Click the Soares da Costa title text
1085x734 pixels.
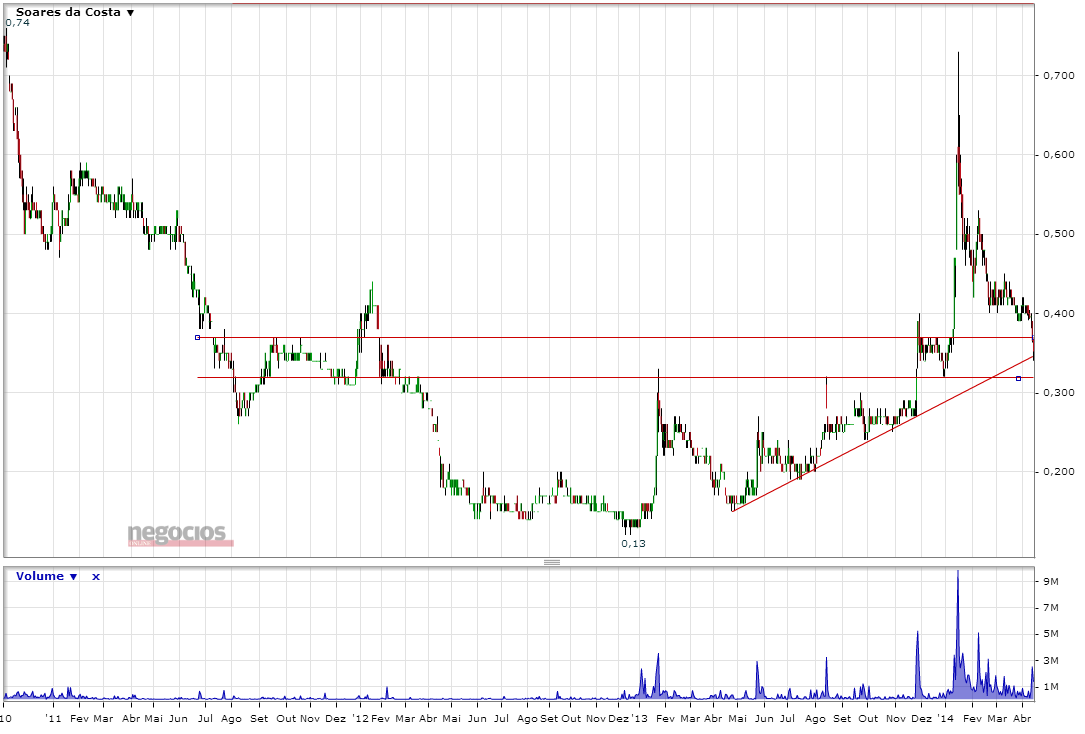coord(68,12)
